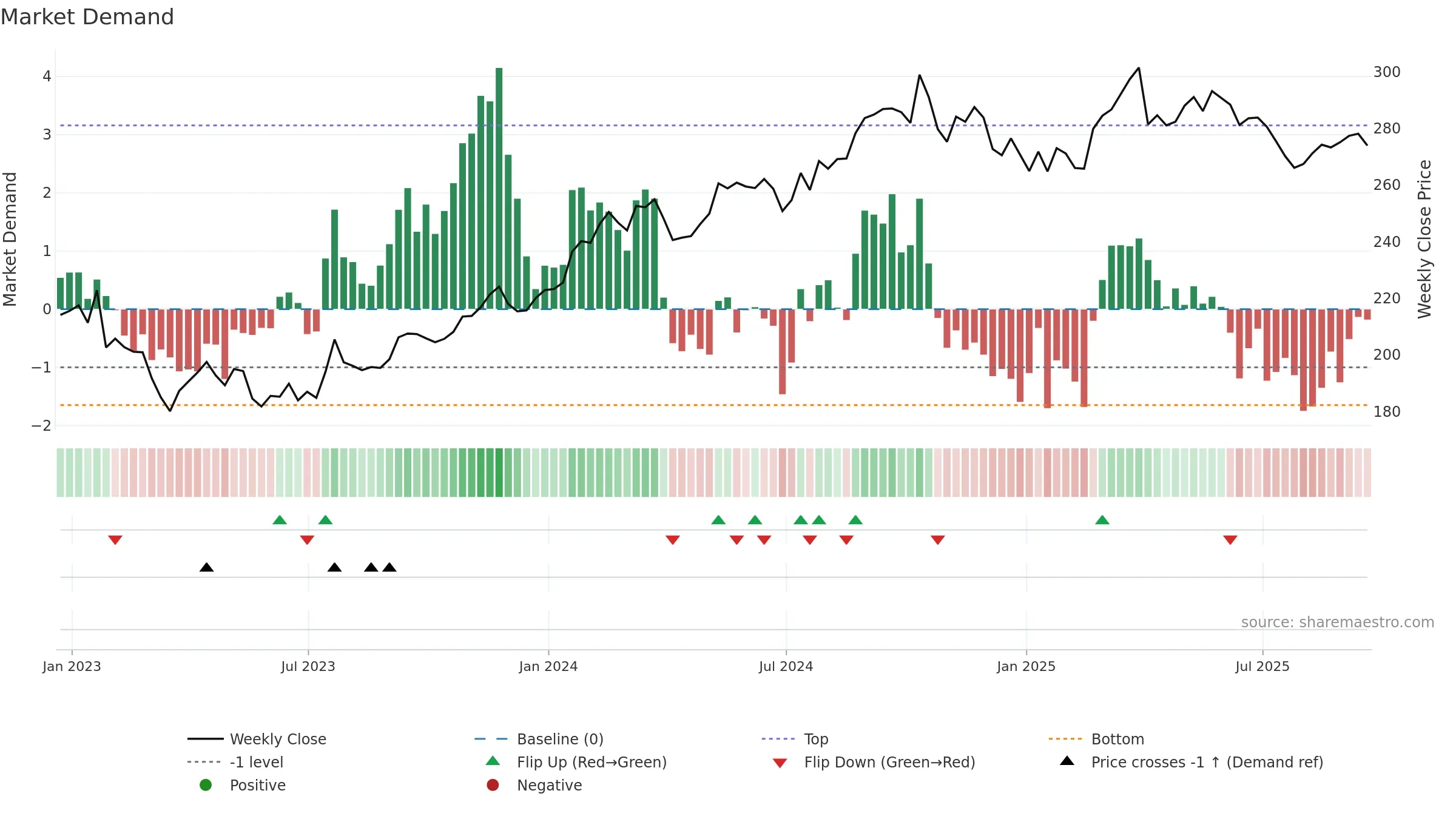
Task: Click the Jan 2024 x-axis label
Action: coord(548,666)
